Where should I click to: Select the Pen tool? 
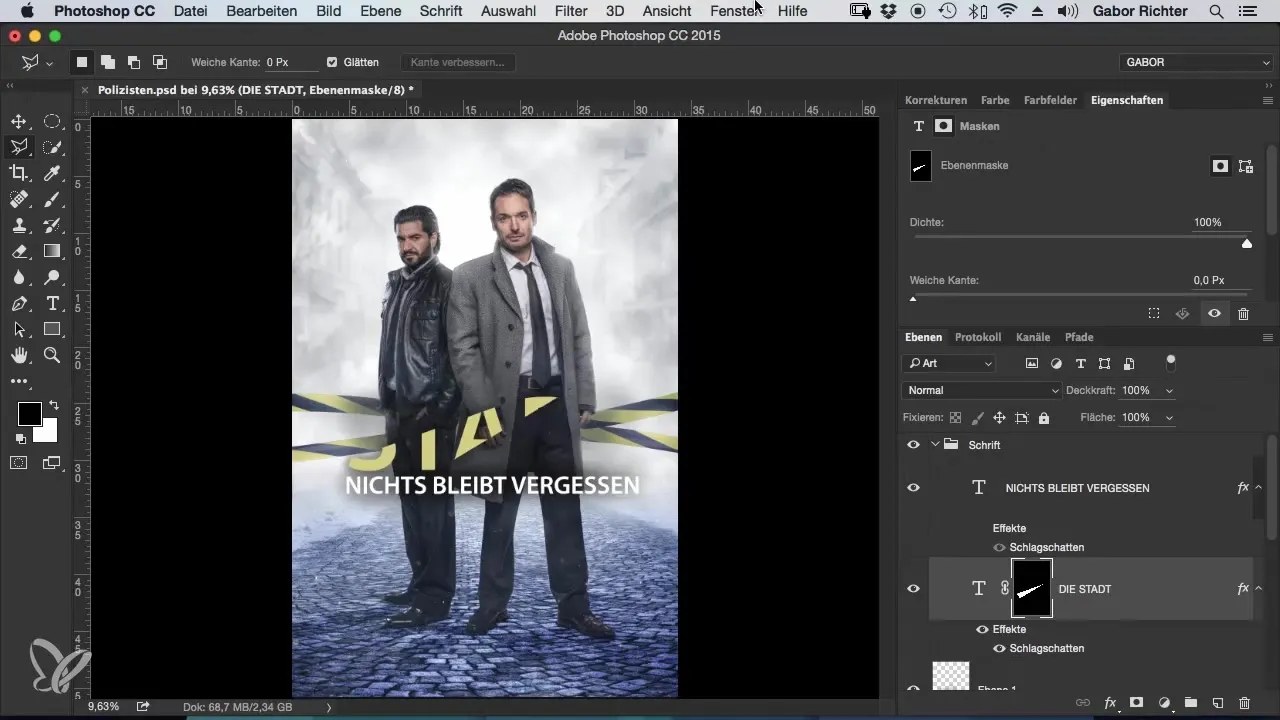coord(19,303)
